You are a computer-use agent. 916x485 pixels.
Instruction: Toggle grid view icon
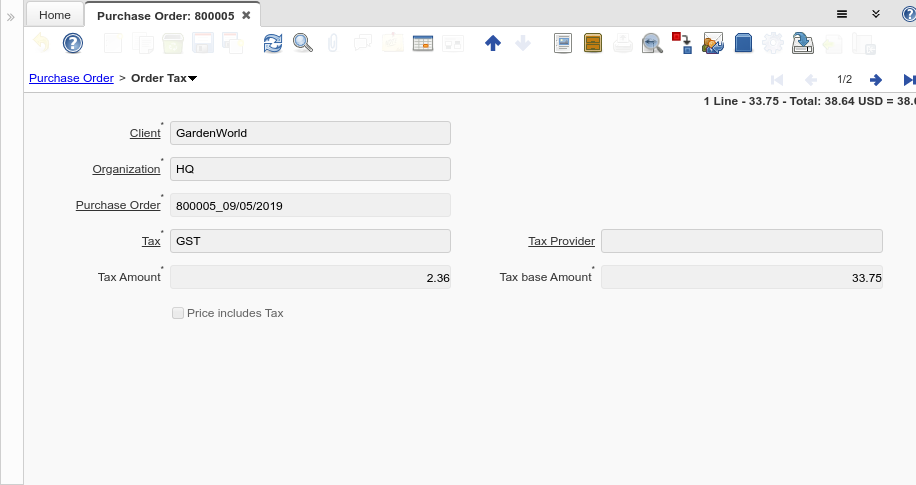coord(422,43)
